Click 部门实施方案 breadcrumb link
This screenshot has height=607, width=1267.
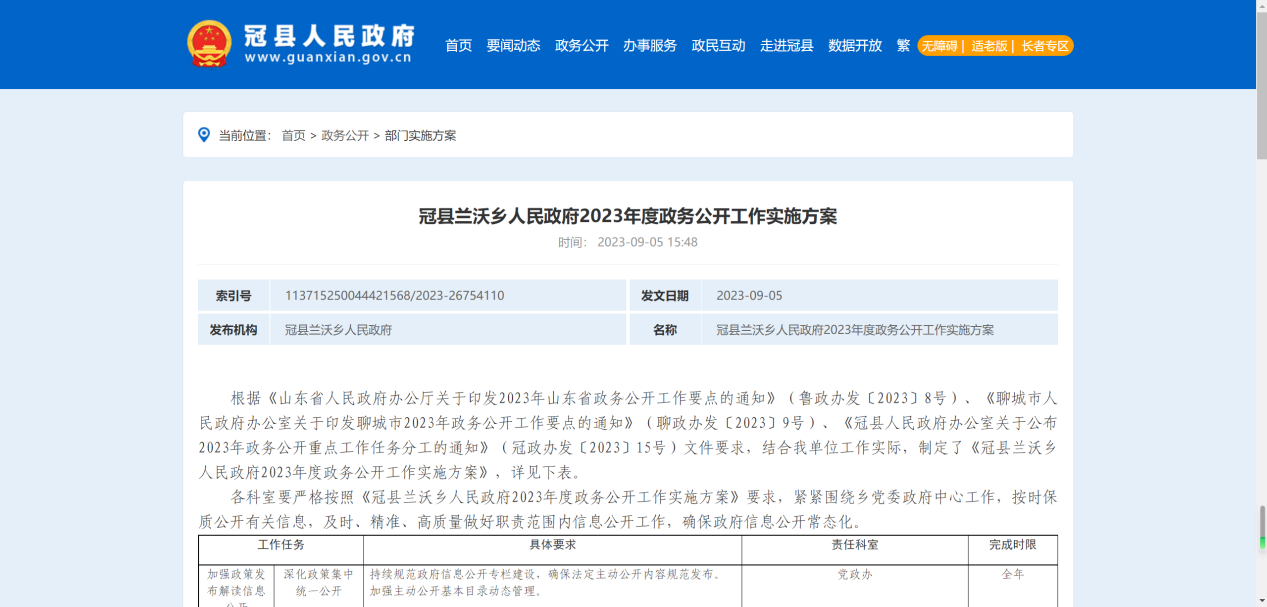point(420,135)
